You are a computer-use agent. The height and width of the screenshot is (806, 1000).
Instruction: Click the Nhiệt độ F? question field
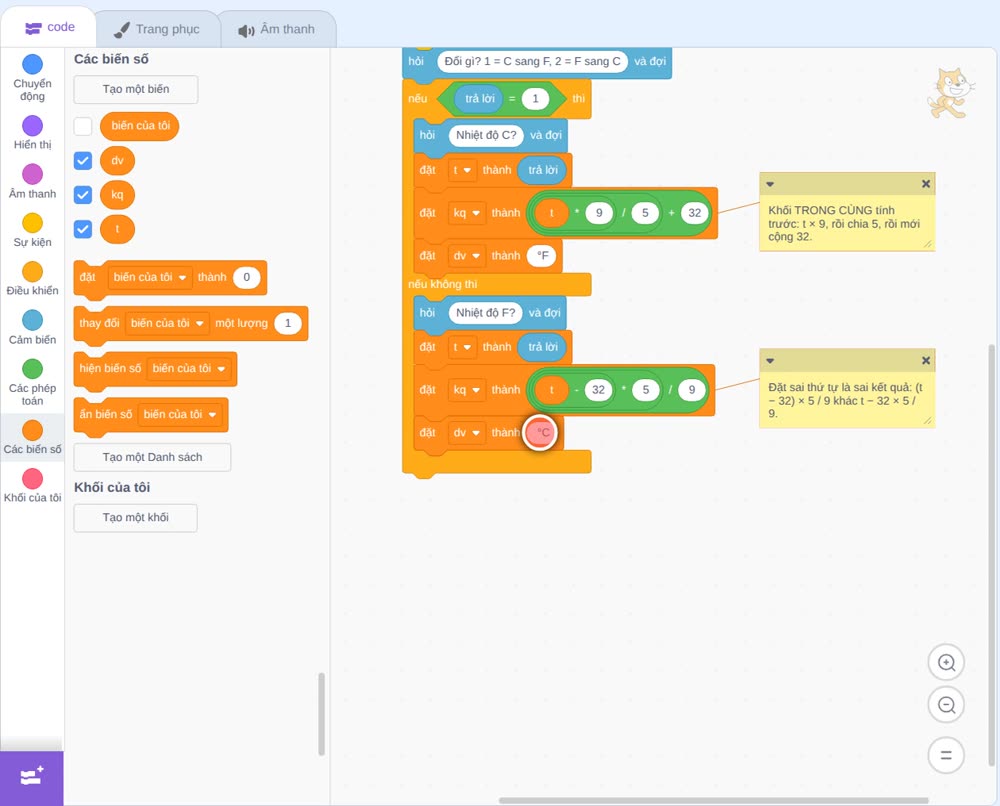[x=485, y=312]
